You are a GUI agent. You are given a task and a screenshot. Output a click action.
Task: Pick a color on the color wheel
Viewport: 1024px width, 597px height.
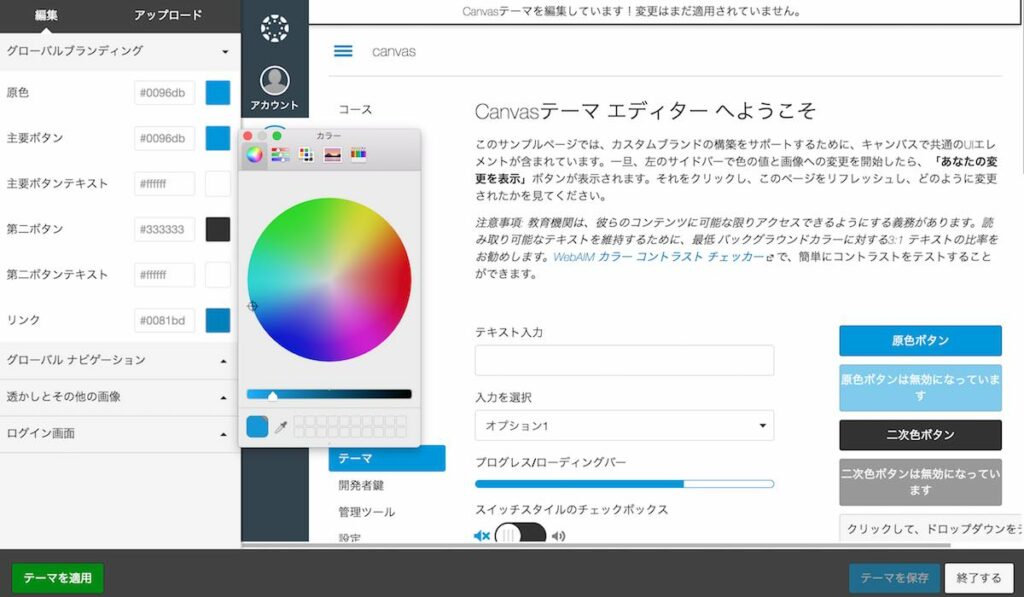click(329, 280)
